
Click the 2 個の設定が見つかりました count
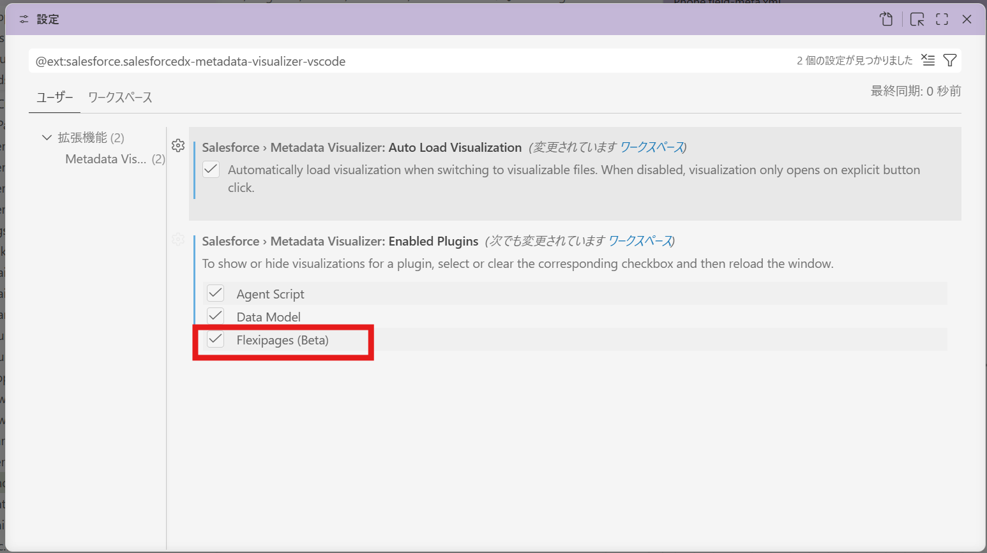(854, 60)
